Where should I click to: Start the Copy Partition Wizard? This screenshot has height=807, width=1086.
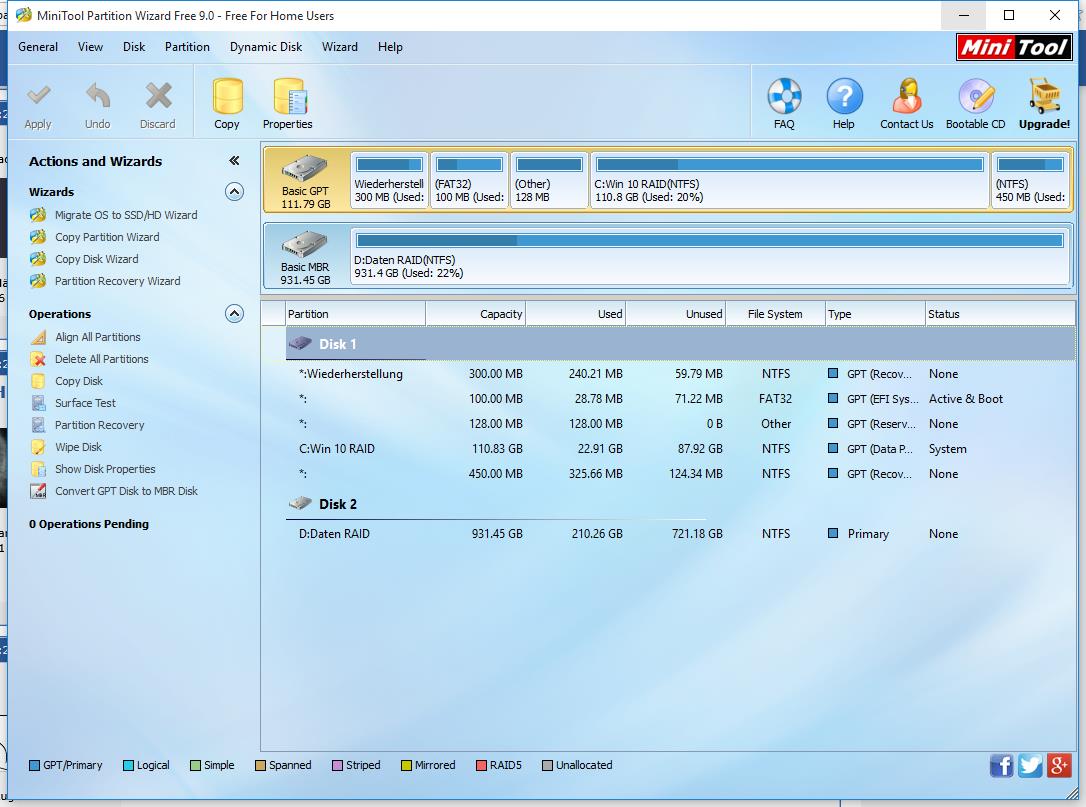[107, 237]
